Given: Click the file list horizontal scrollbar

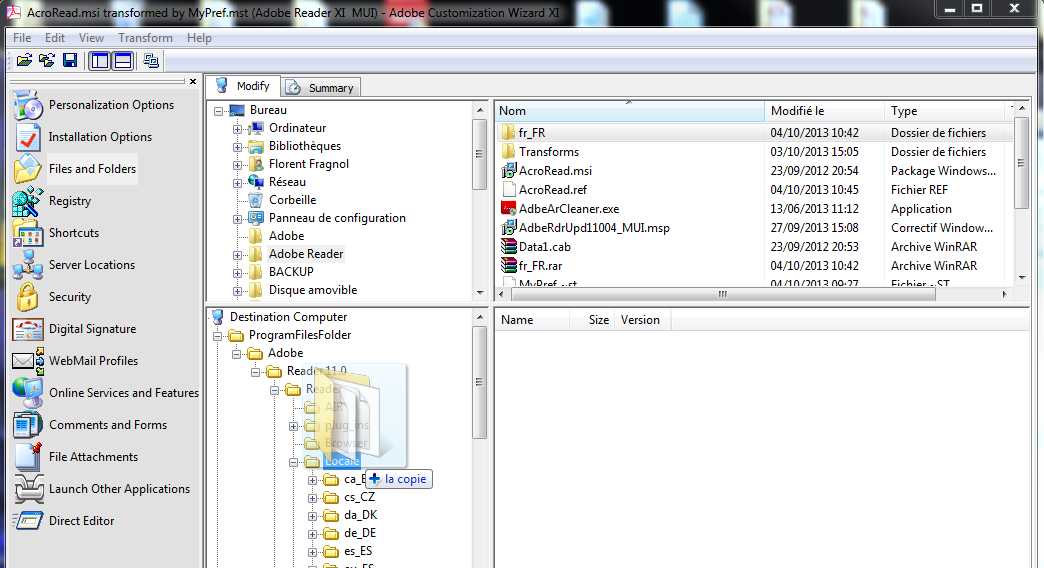Looking at the screenshot, I should pyautogui.click(x=722, y=294).
